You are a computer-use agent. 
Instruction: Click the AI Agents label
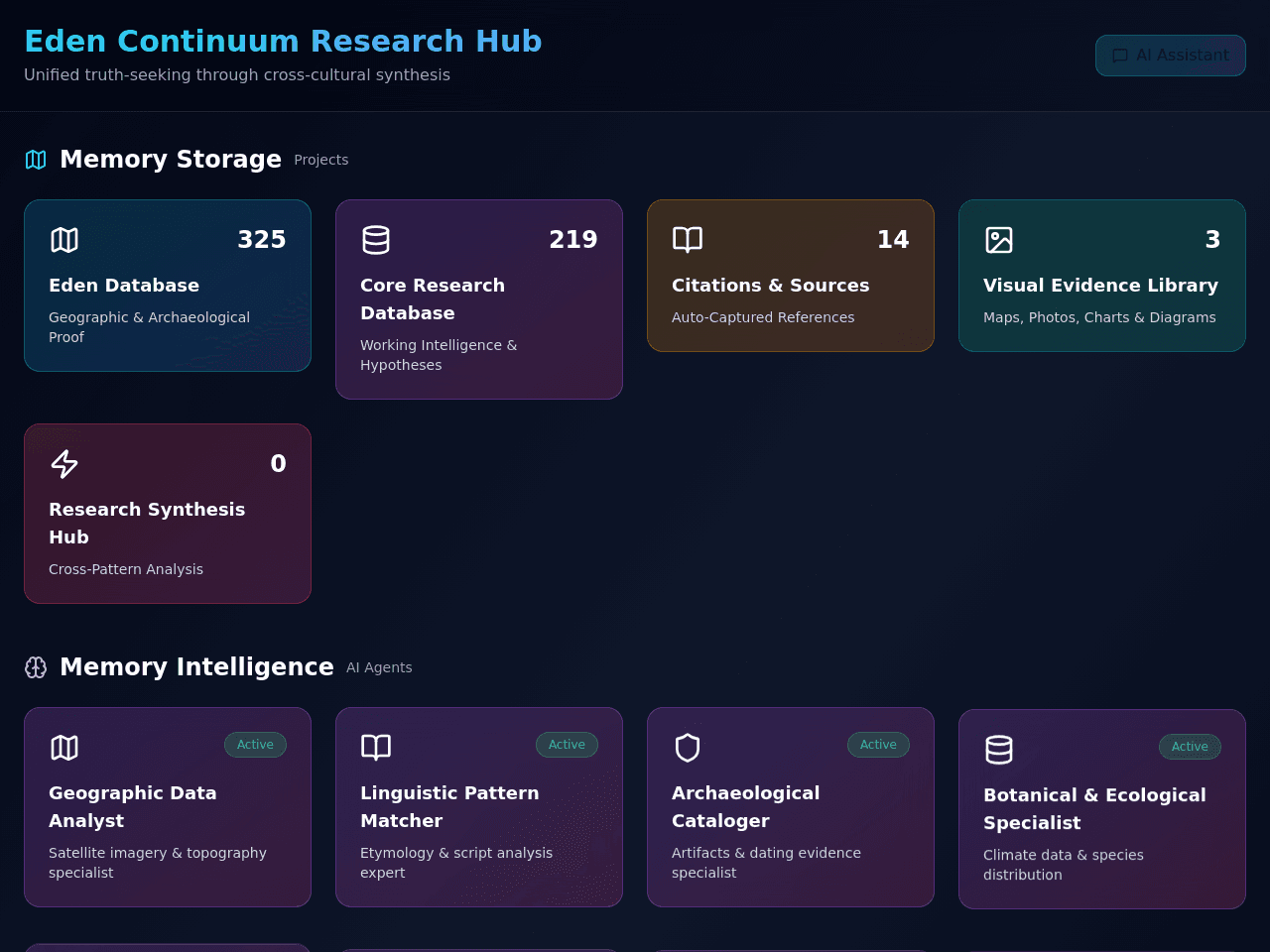click(x=379, y=667)
